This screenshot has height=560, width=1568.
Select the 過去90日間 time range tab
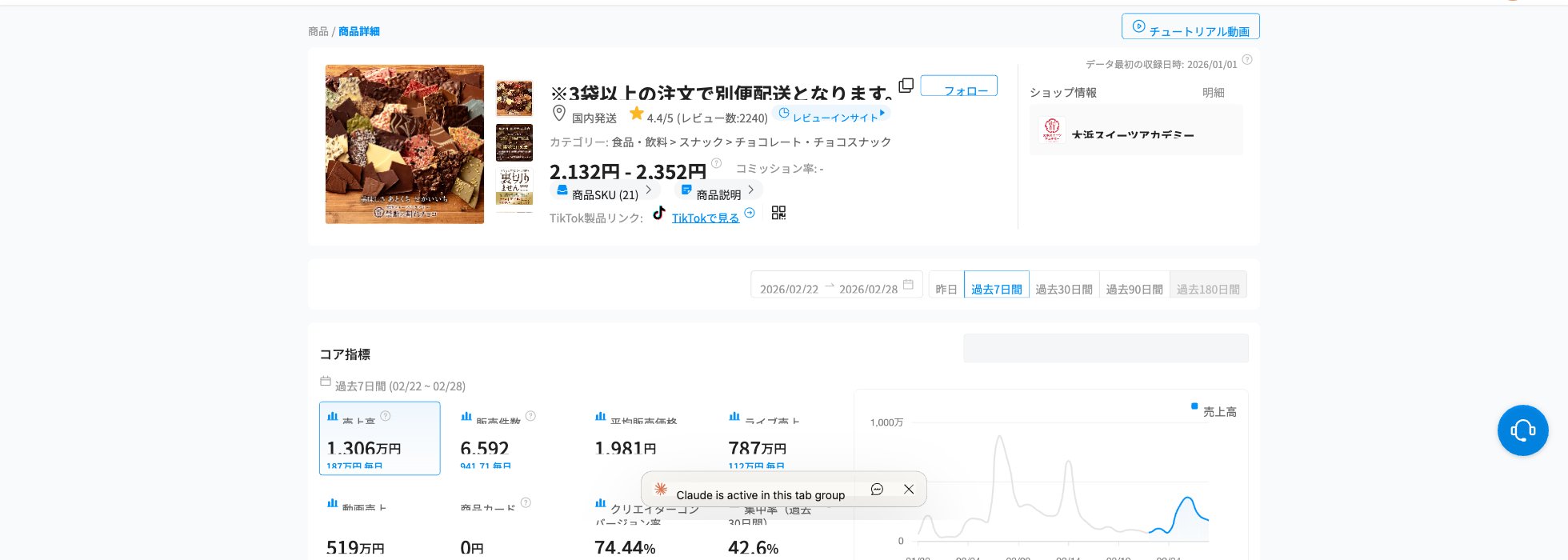coord(1134,286)
